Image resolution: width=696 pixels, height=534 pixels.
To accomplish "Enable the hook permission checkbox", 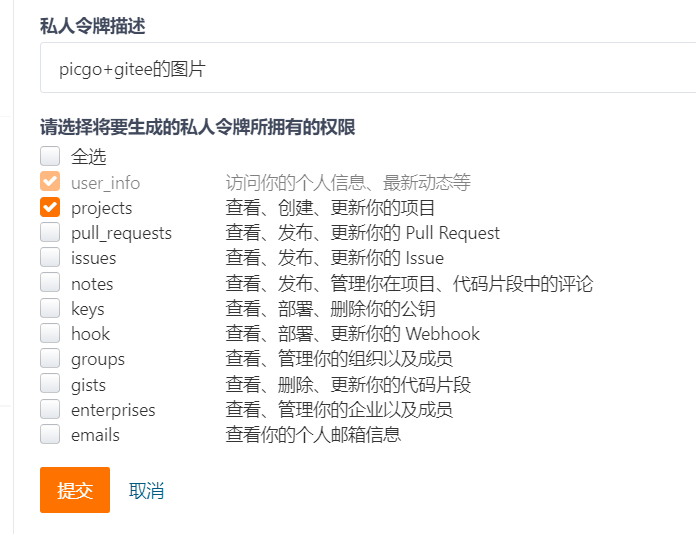I will pos(50,333).
